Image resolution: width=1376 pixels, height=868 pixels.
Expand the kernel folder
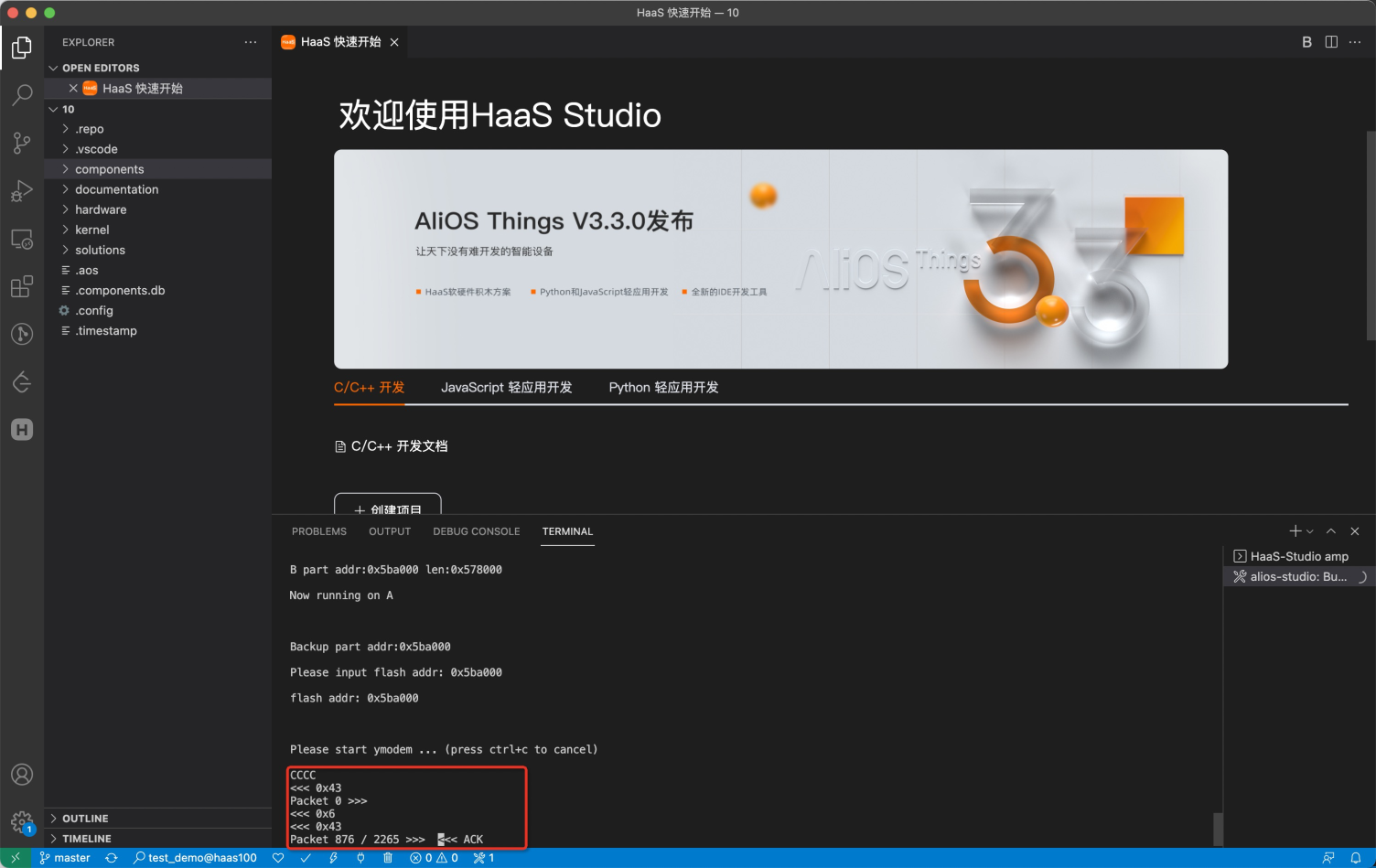pos(157,230)
